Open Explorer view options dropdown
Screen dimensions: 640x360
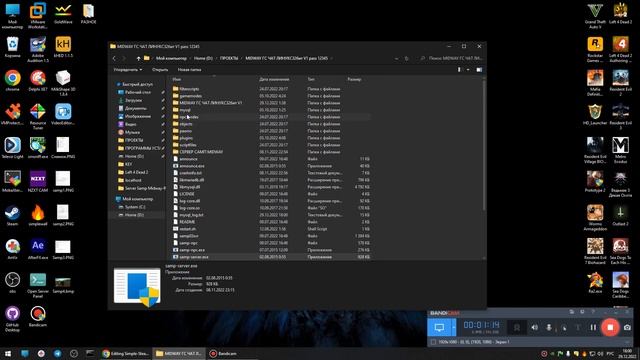tap(468, 70)
